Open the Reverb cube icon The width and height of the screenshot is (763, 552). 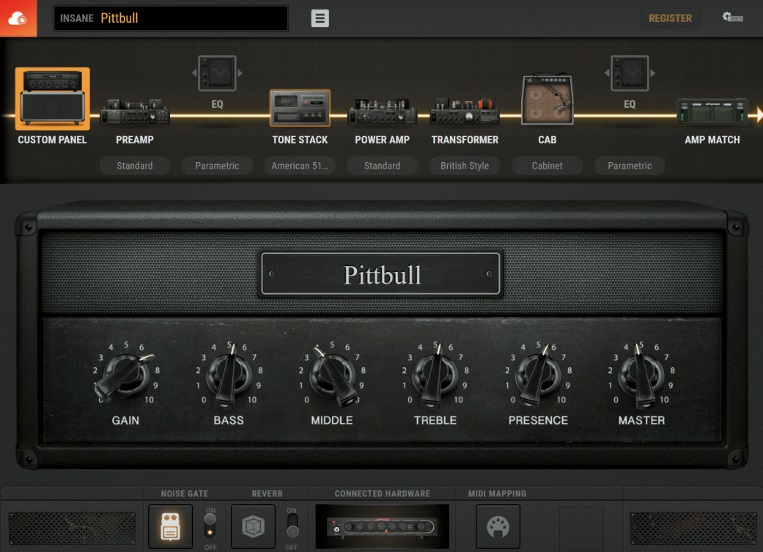253,526
